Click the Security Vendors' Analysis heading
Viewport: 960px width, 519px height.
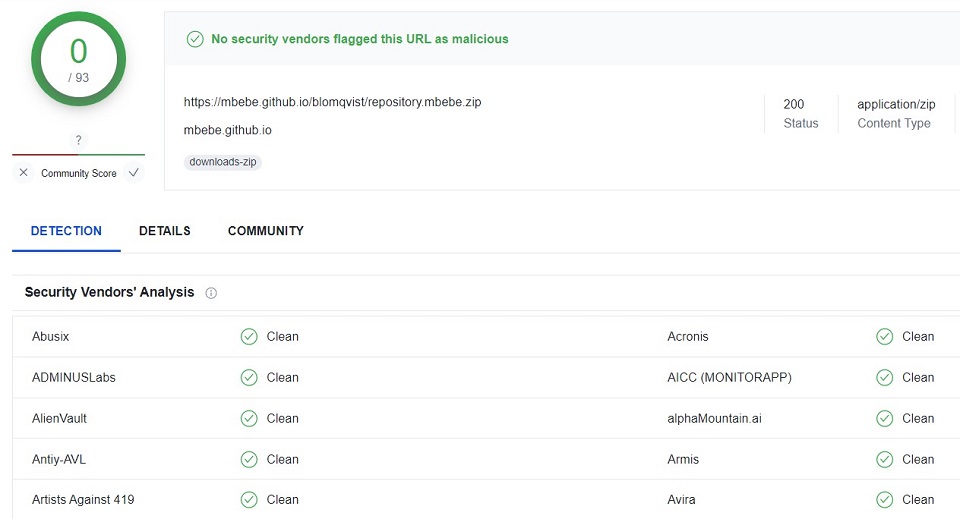coord(110,293)
